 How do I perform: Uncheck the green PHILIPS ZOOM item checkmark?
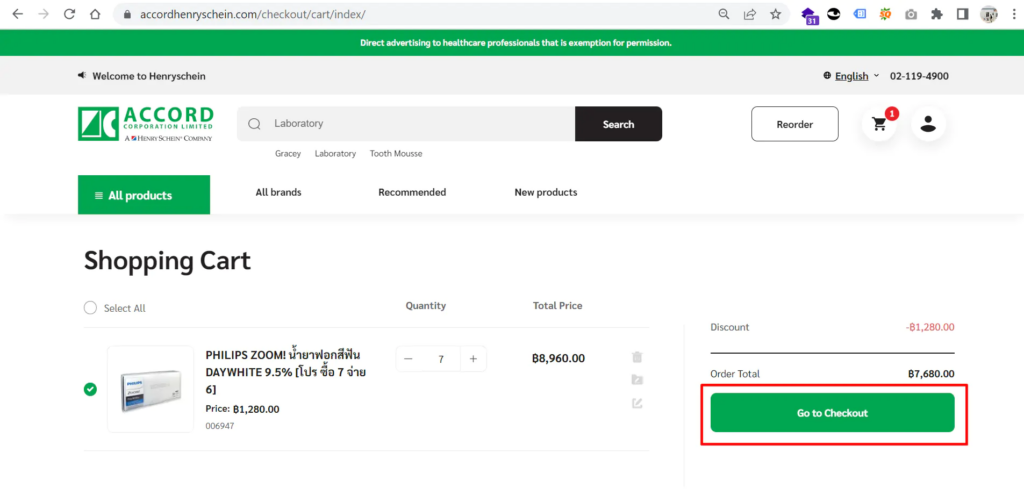click(91, 389)
